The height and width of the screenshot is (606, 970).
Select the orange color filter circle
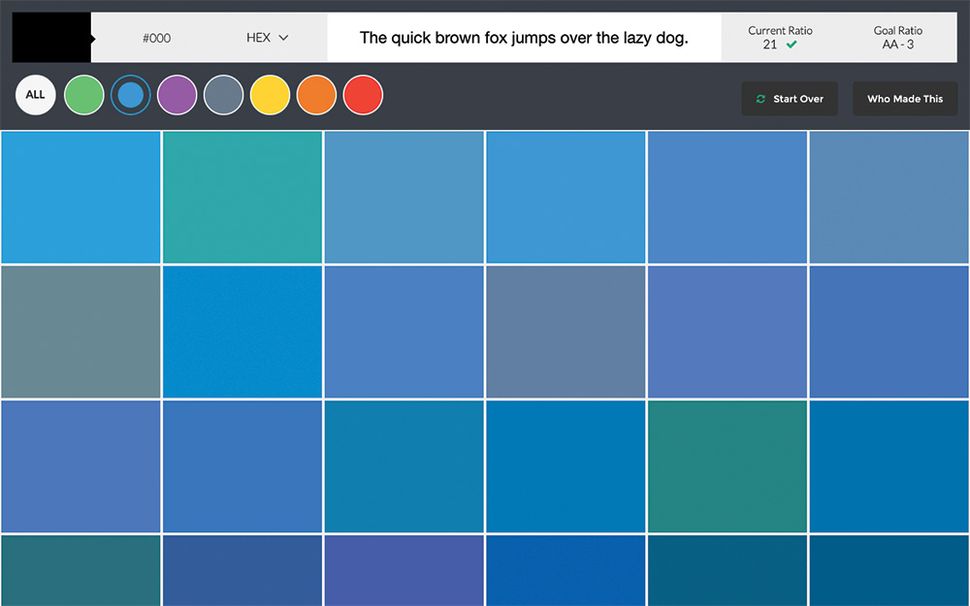pyautogui.click(x=317, y=94)
